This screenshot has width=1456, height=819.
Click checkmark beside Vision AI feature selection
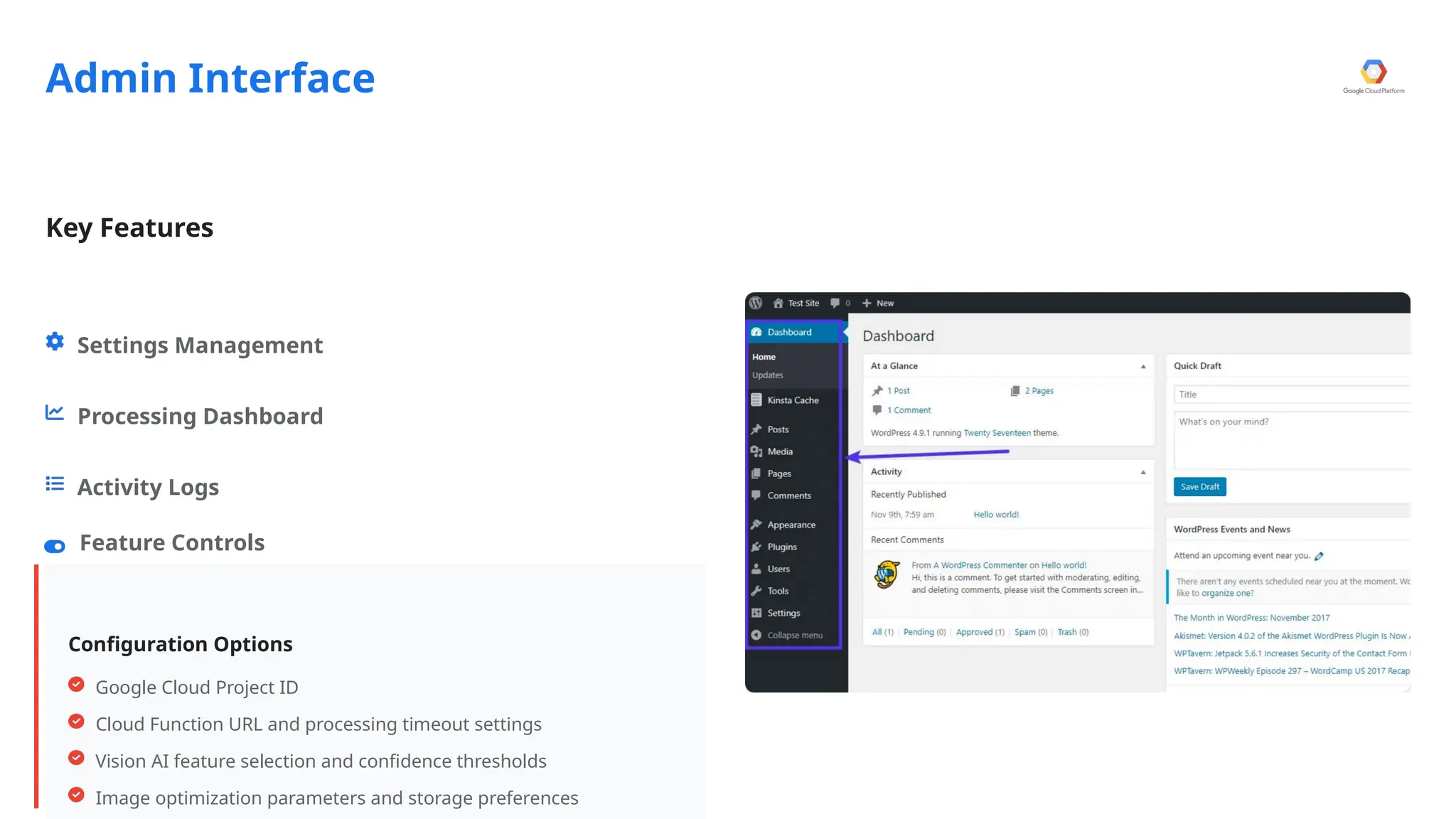[x=76, y=758]
